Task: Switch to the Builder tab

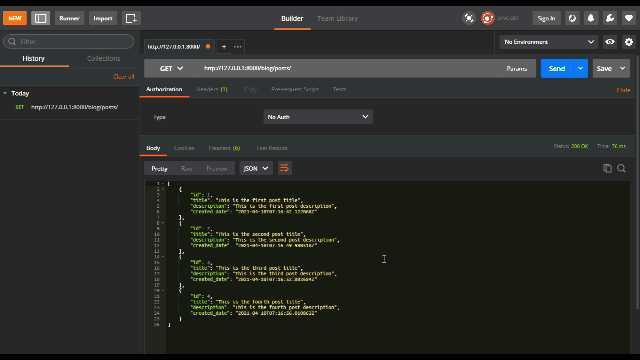Action: coord(292,18)
